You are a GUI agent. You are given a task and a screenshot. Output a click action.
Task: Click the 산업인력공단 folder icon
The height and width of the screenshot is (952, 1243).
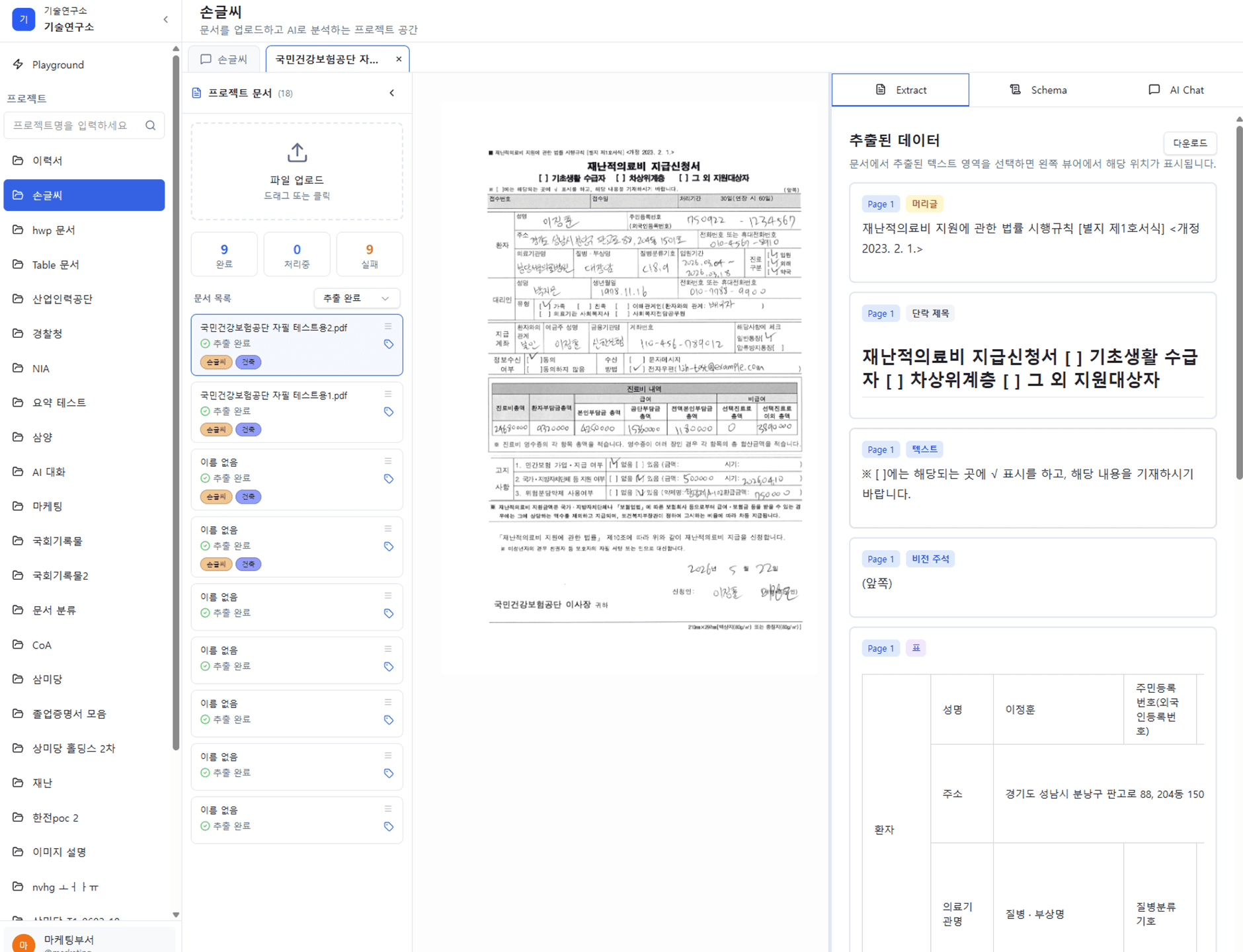(x=18, y=299)
